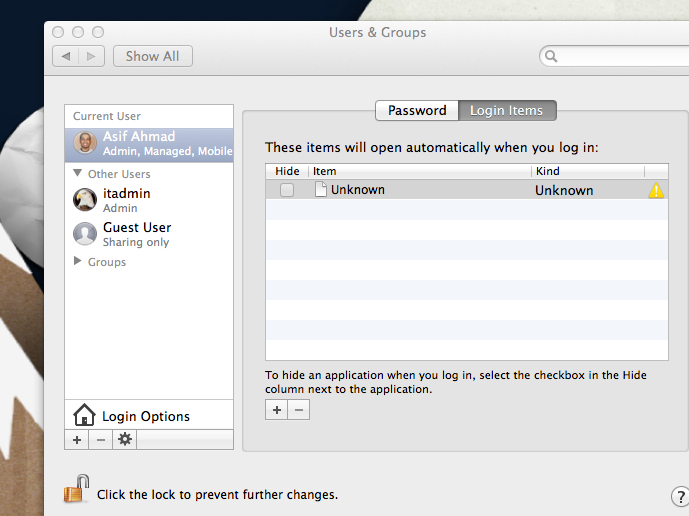Select the Guest User account
This screenshot has width=689, height=516.
coord(149,234)
